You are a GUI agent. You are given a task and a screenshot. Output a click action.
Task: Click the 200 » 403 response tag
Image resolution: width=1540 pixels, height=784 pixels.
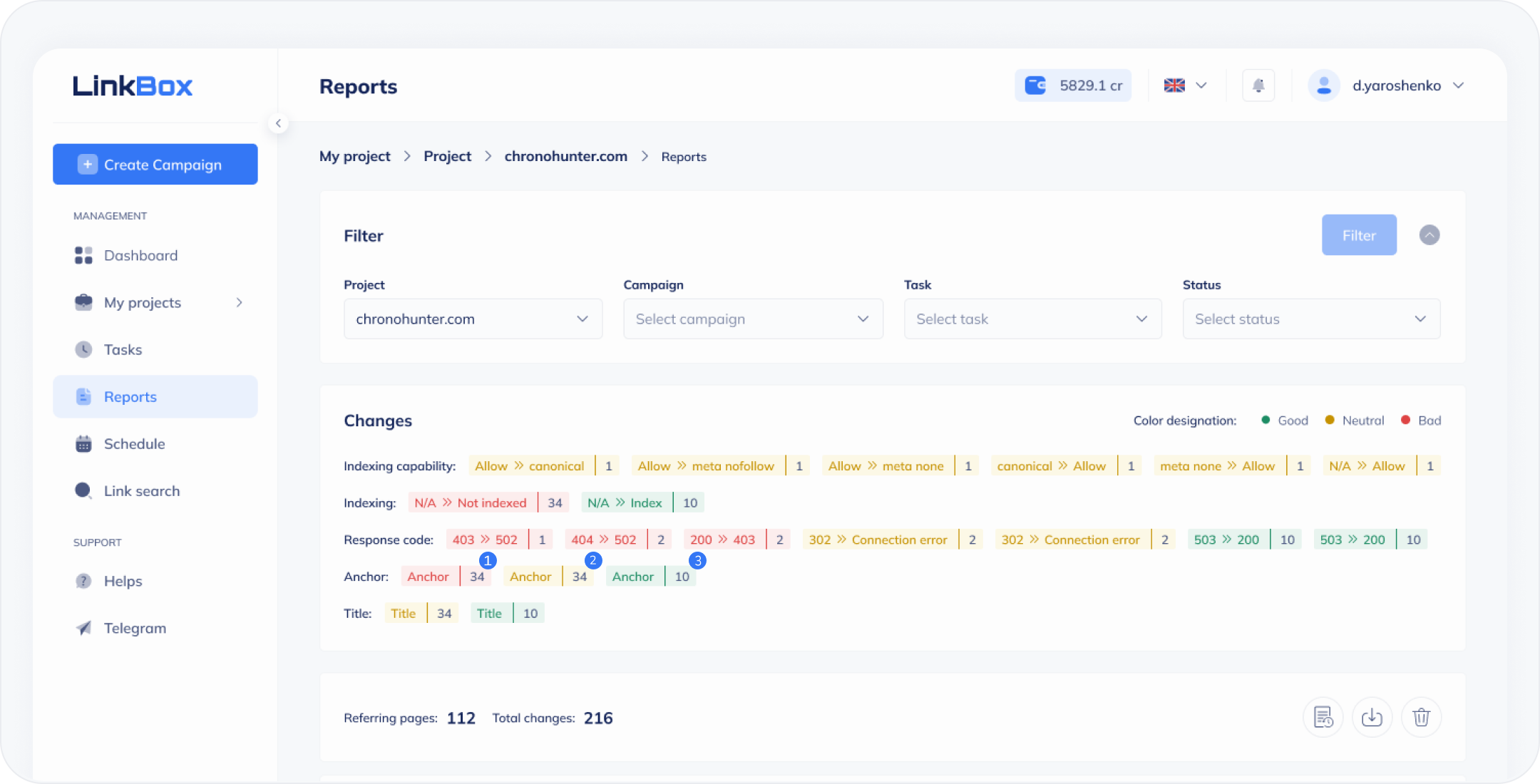coord(737,540)
